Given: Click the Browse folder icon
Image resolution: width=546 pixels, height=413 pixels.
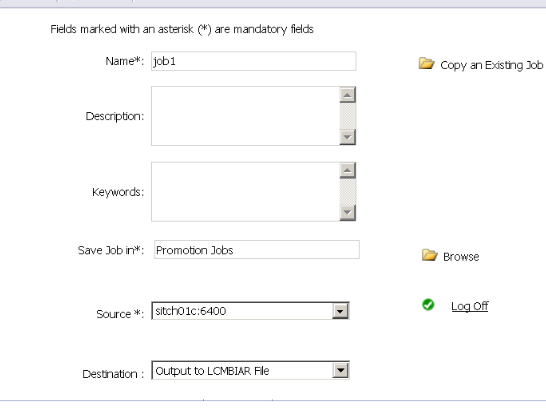Looking at the screenshot, I should [429, 255].
